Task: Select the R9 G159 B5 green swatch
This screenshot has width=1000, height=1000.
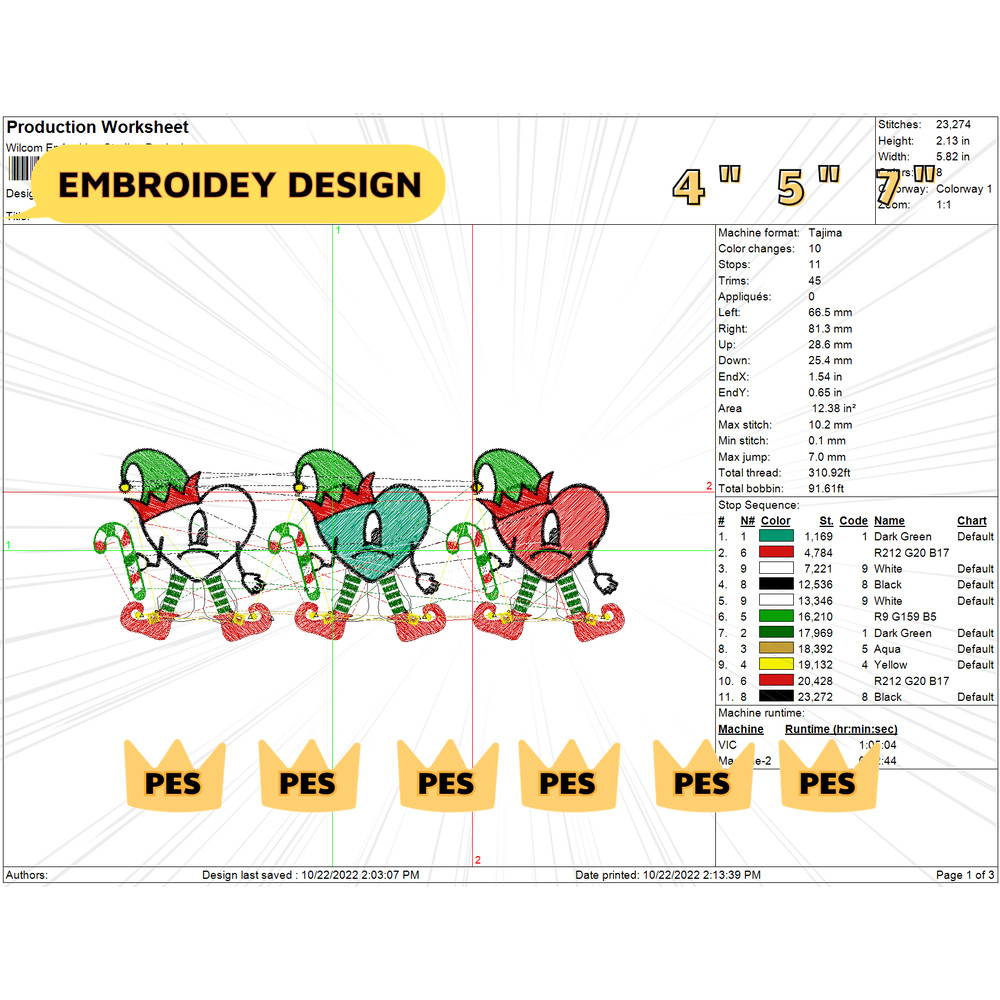Action: (777, 617)
